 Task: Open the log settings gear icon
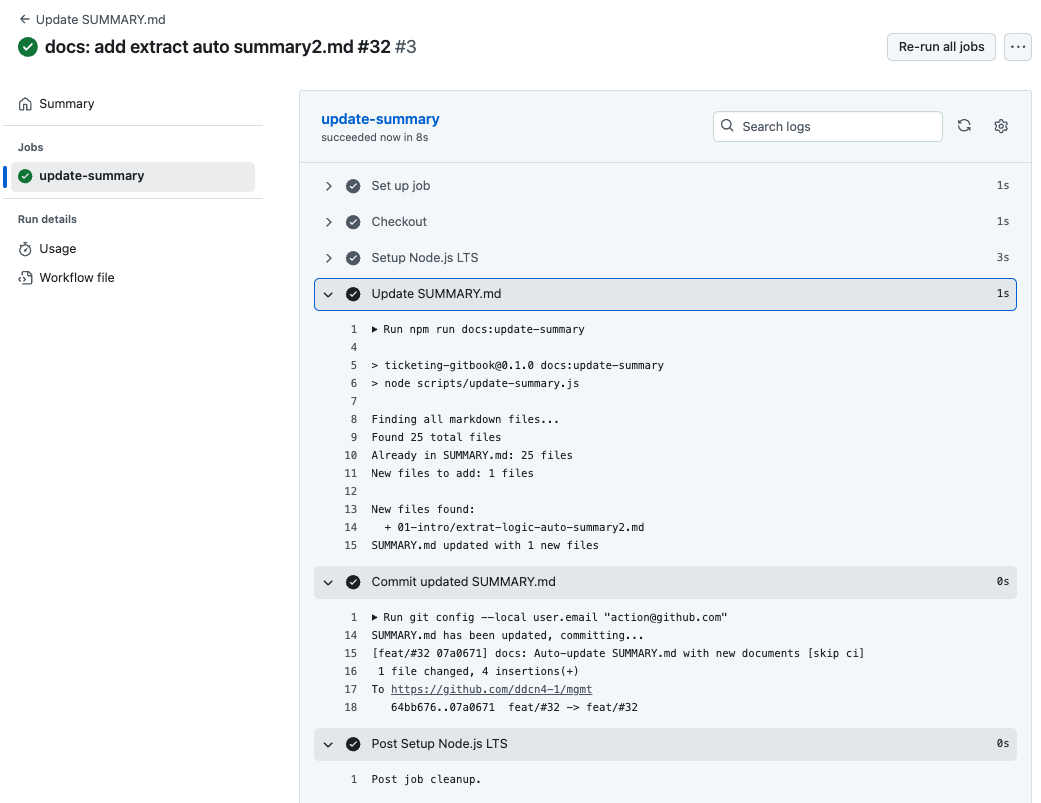coord(1001,126)
